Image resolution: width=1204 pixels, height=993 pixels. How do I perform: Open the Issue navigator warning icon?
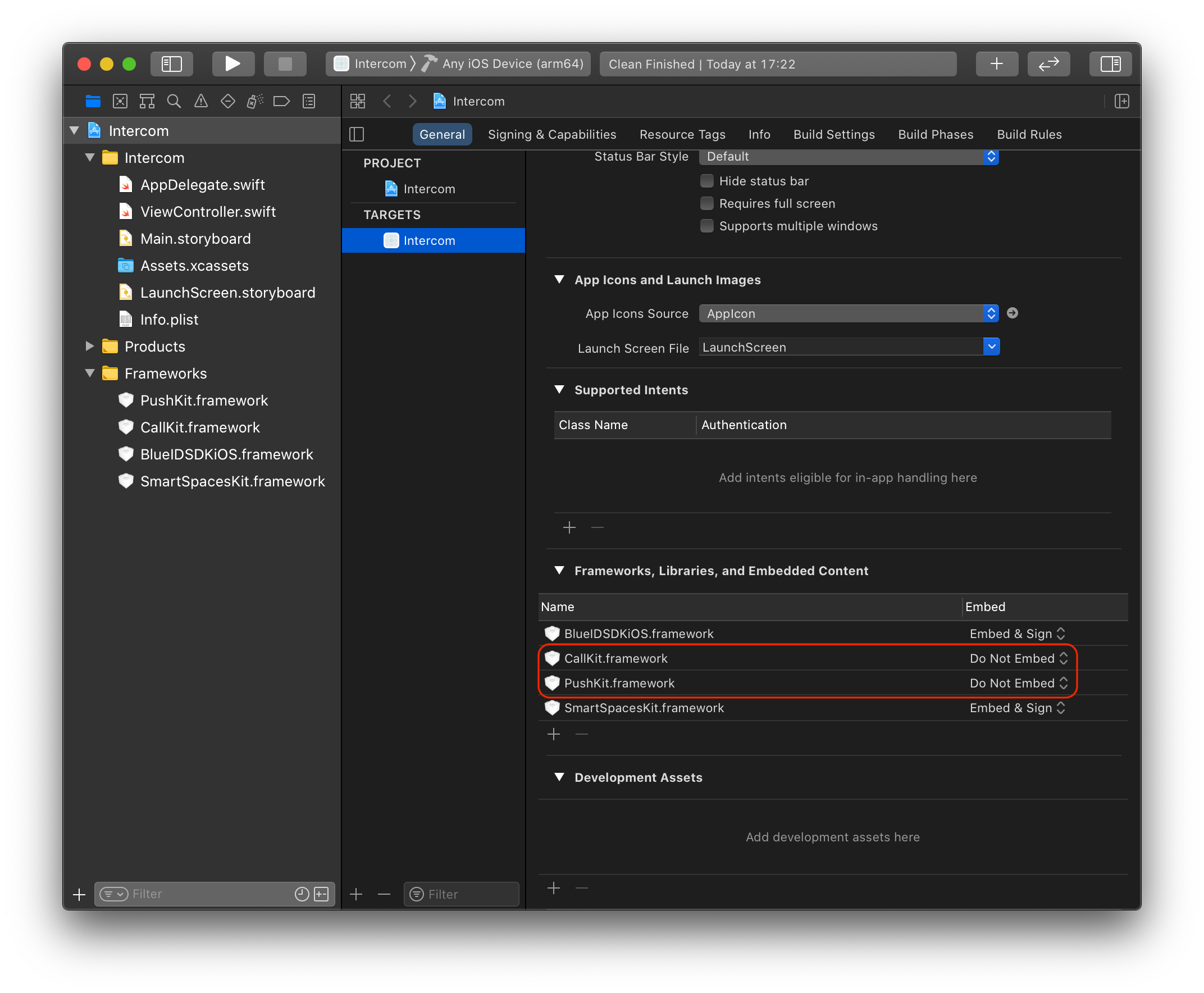(201, 101)
